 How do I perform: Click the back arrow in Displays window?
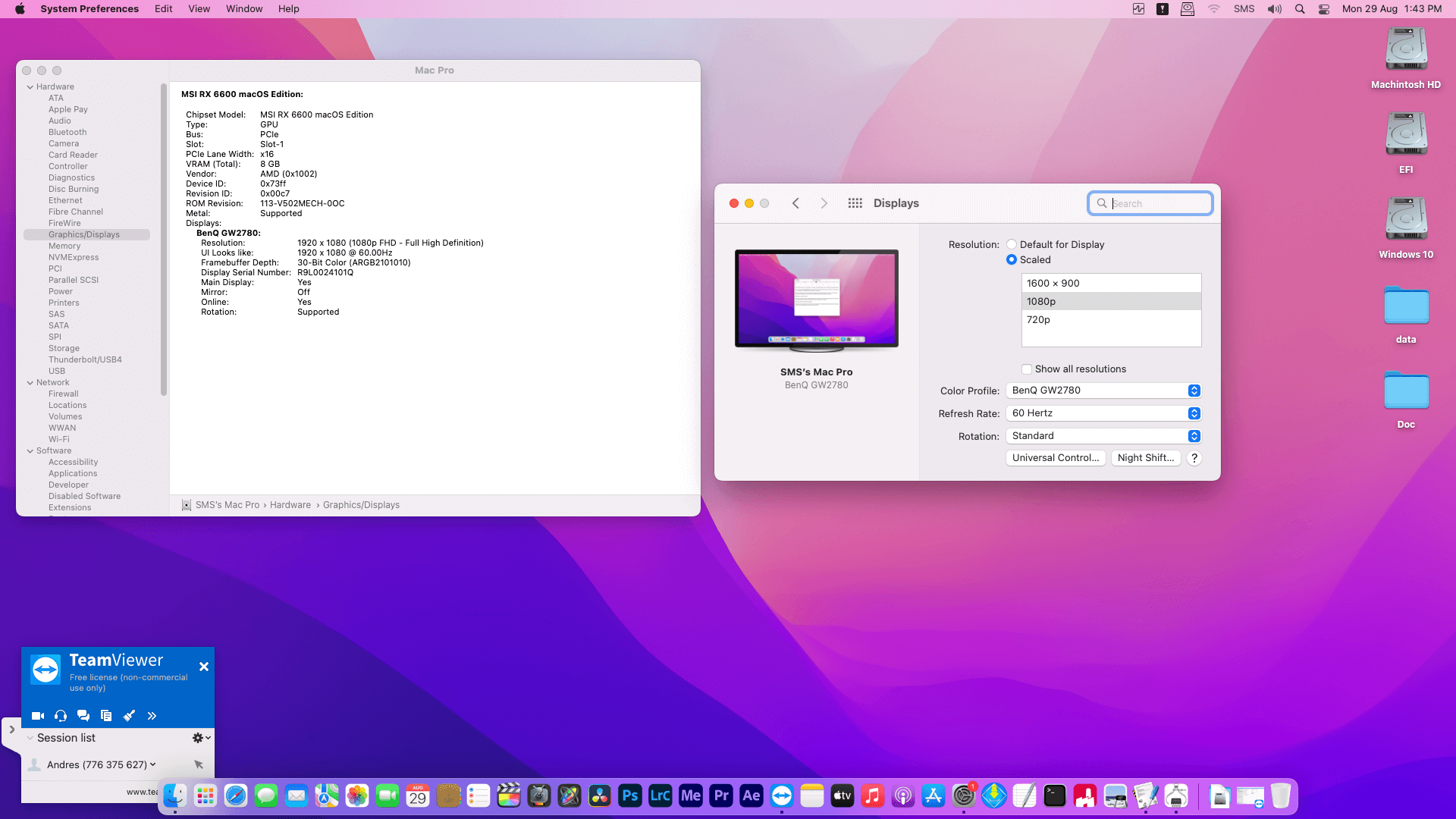(x=795, y=203)
